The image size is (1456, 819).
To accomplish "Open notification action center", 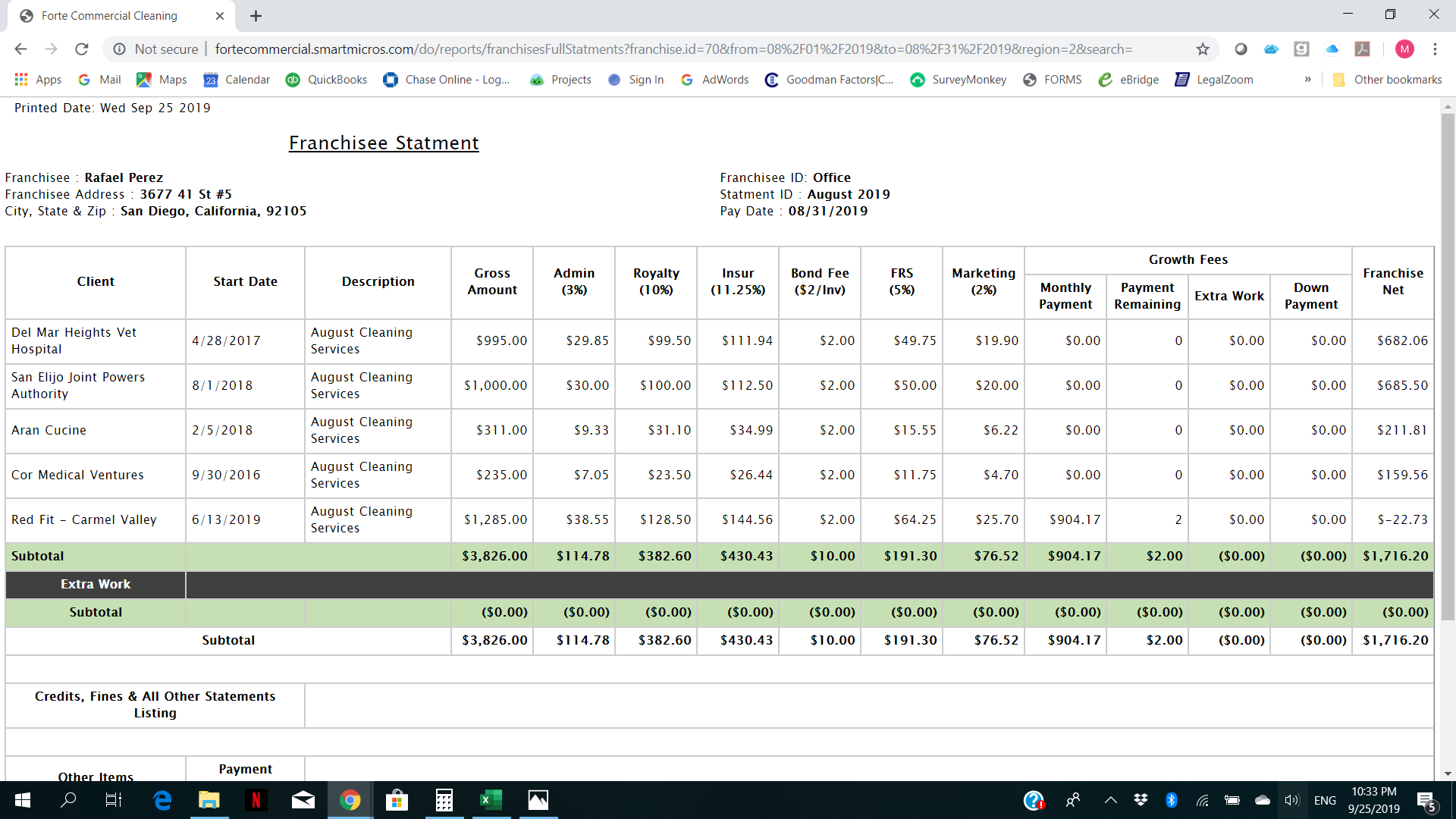I will [x=1426, y=801].
